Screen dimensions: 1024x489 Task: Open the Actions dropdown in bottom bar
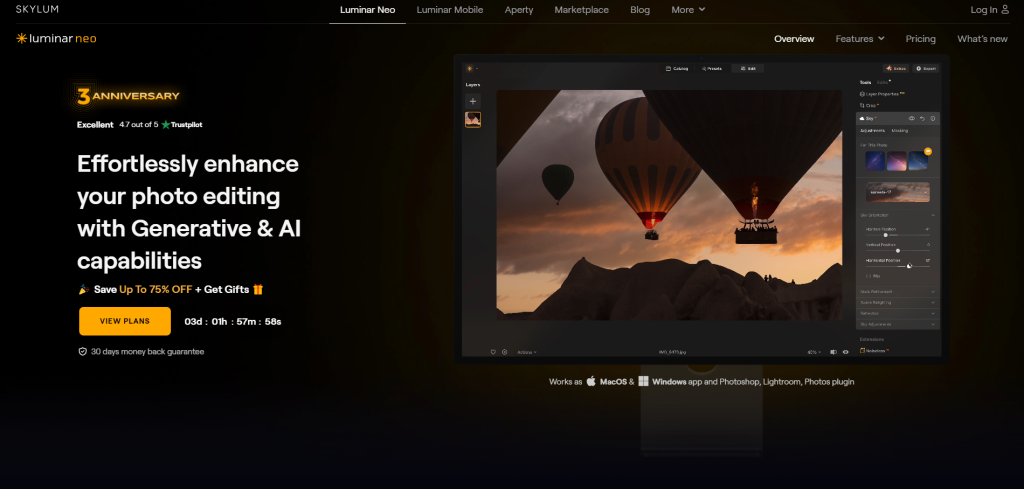pos(527,352)
